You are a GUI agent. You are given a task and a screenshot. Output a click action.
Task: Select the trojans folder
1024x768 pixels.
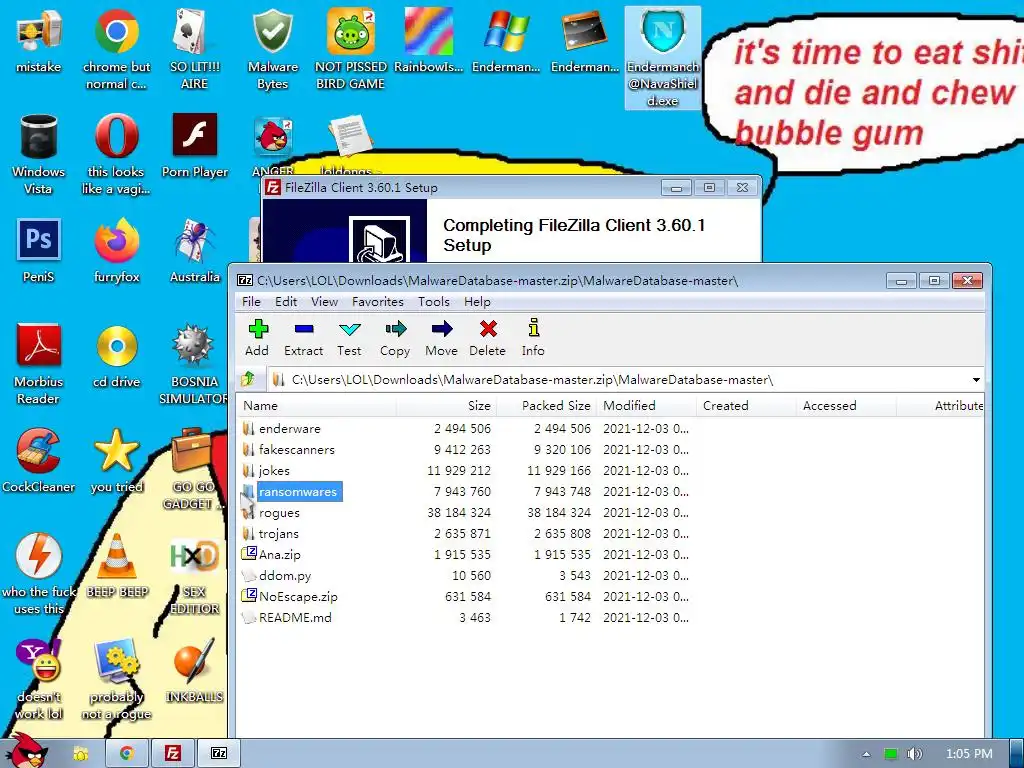coord(278,534)
